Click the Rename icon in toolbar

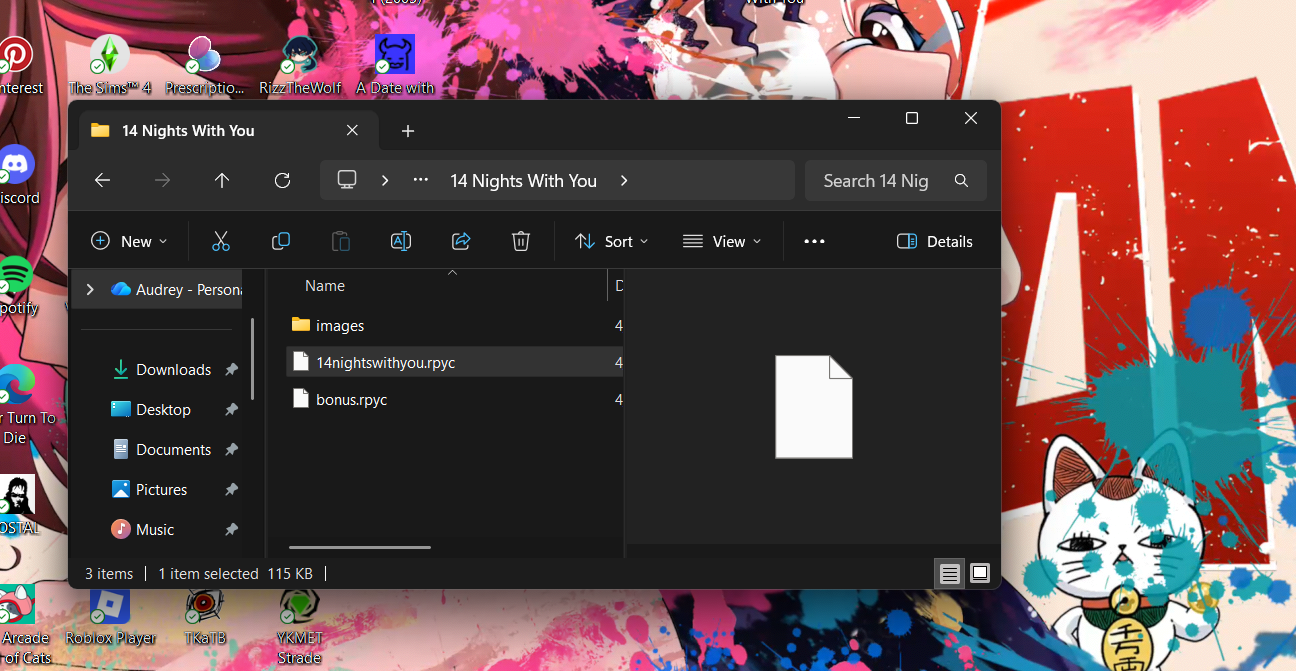tap(401, 241)
